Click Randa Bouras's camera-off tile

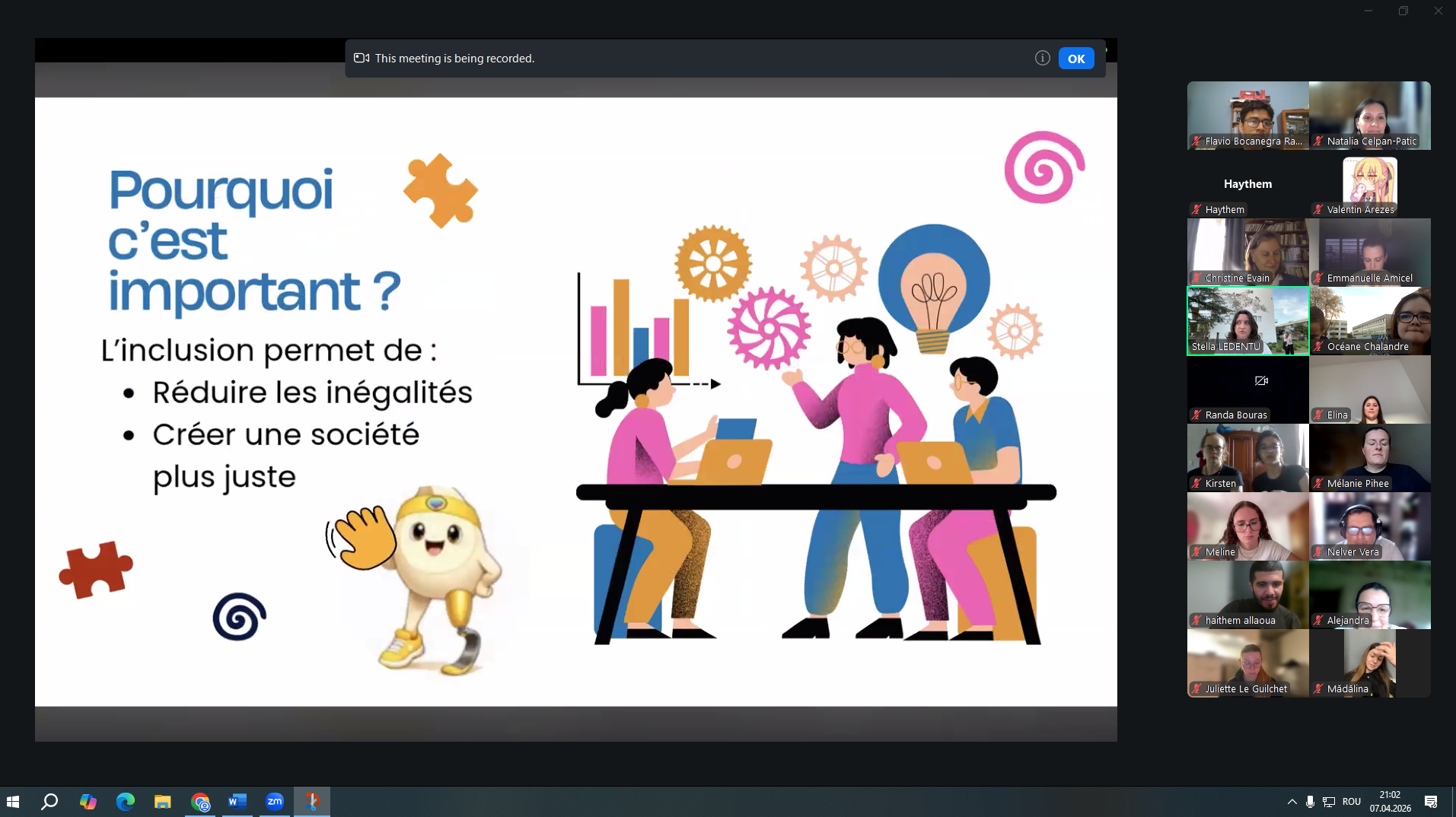[1247, 389]
